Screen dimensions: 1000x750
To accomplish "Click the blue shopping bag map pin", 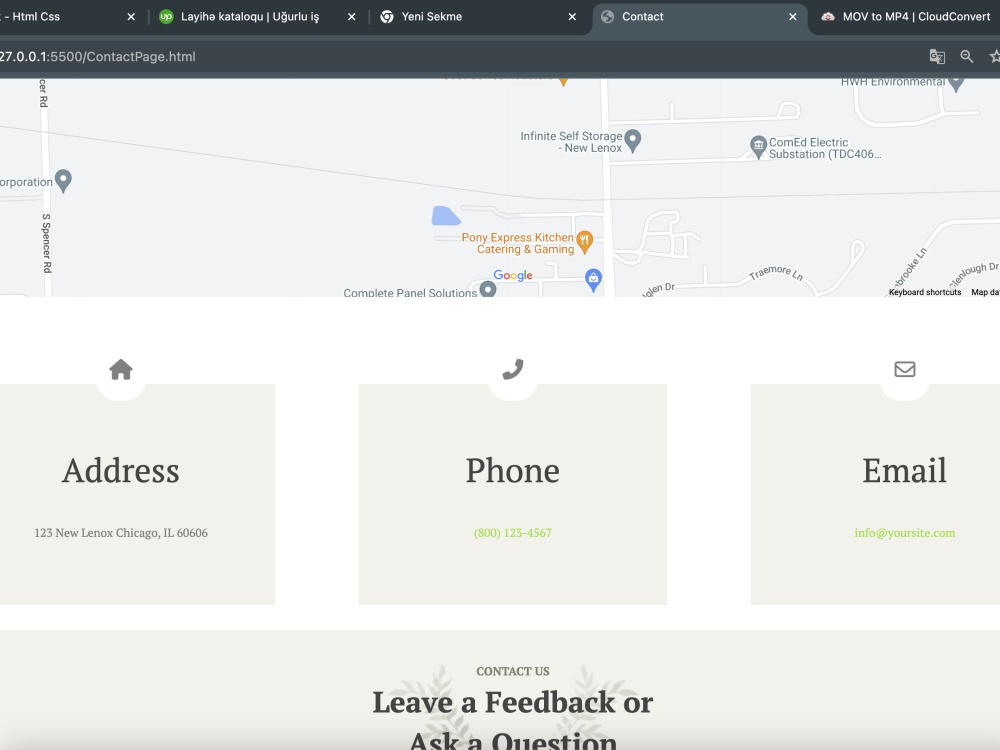I will coord(593,280).
